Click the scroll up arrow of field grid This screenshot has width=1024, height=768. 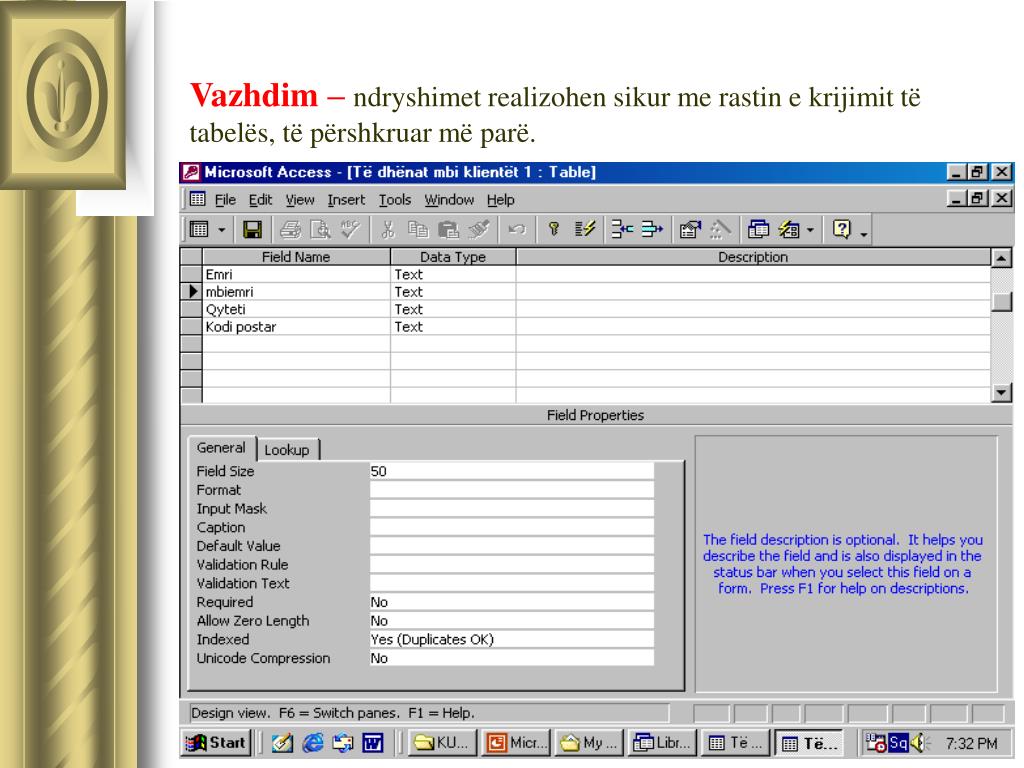click(x=1001, y=258)
